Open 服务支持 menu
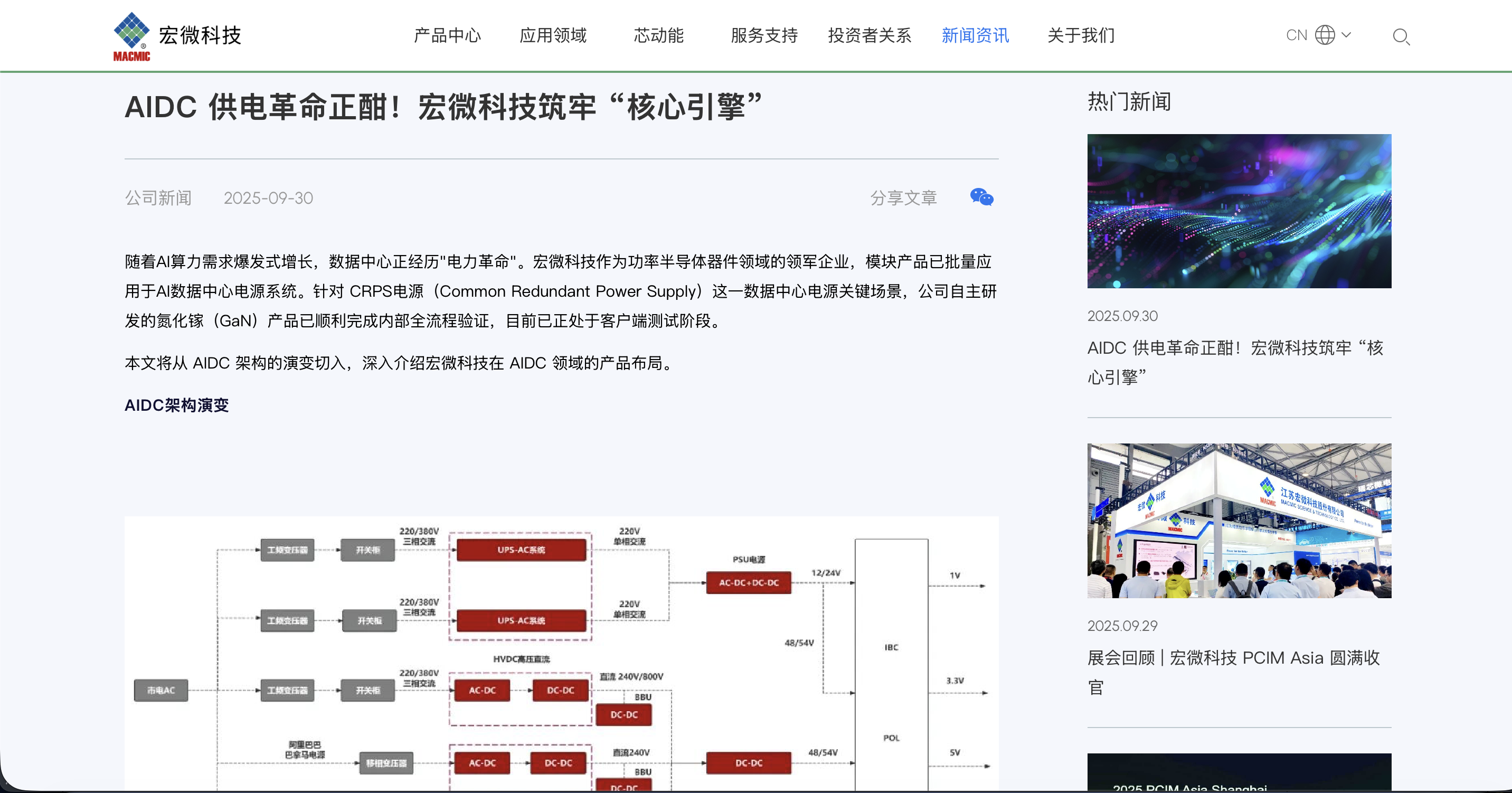The image size is (1512, 793). click(763, 35)
